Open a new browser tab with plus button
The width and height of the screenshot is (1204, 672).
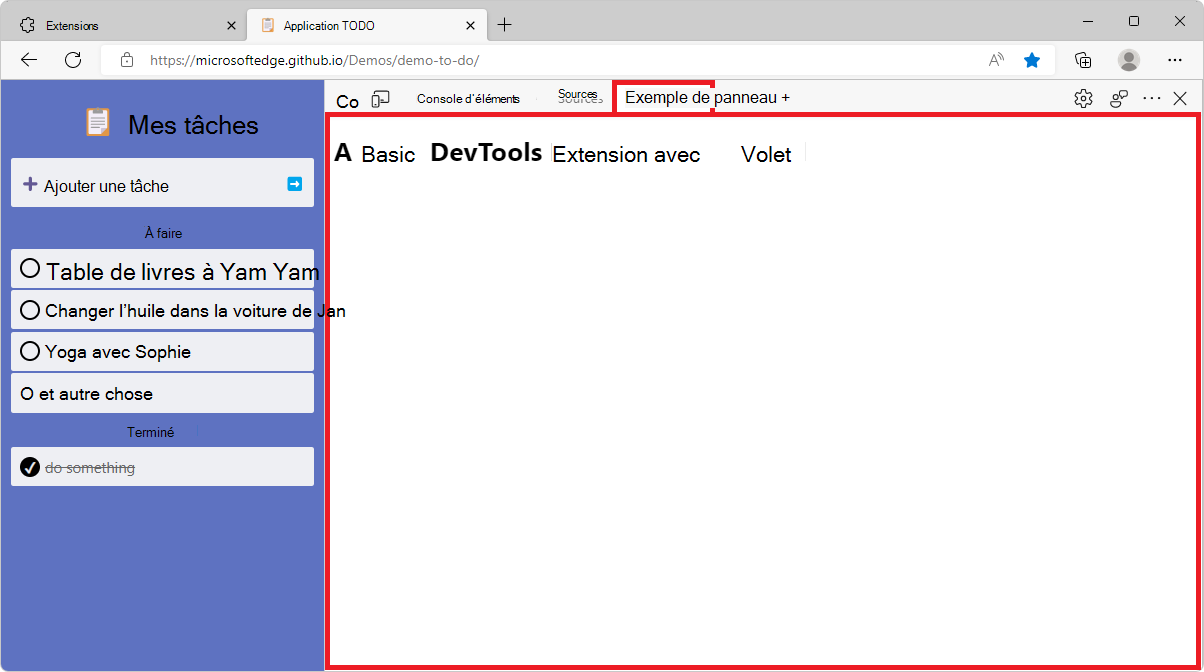coord(505,24)
